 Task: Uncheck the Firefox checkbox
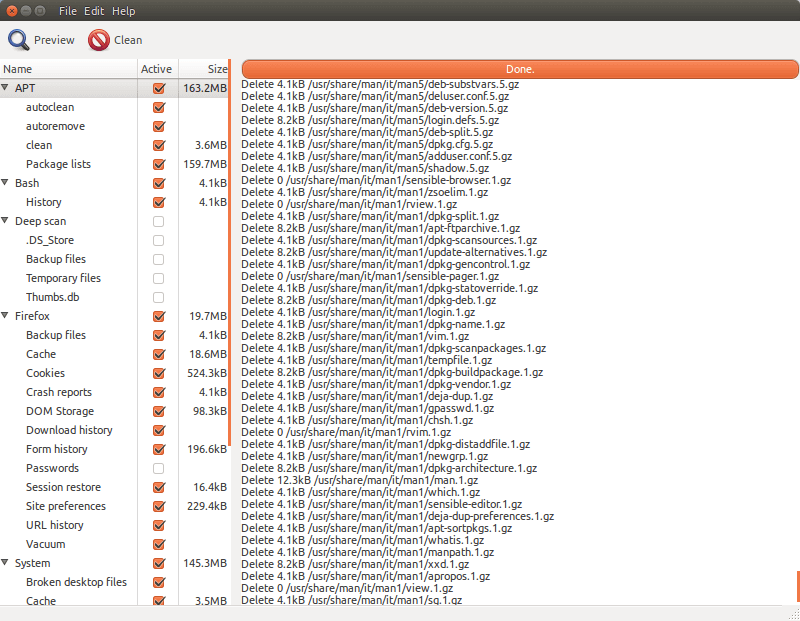coord(159,316)
